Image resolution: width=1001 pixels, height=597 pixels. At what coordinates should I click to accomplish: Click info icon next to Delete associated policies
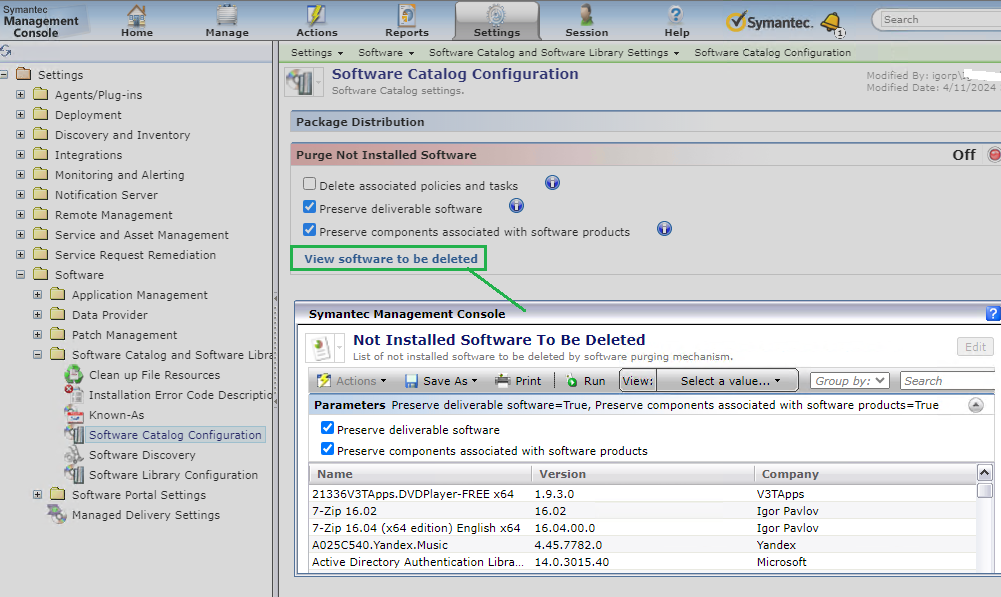coord(552,183)
